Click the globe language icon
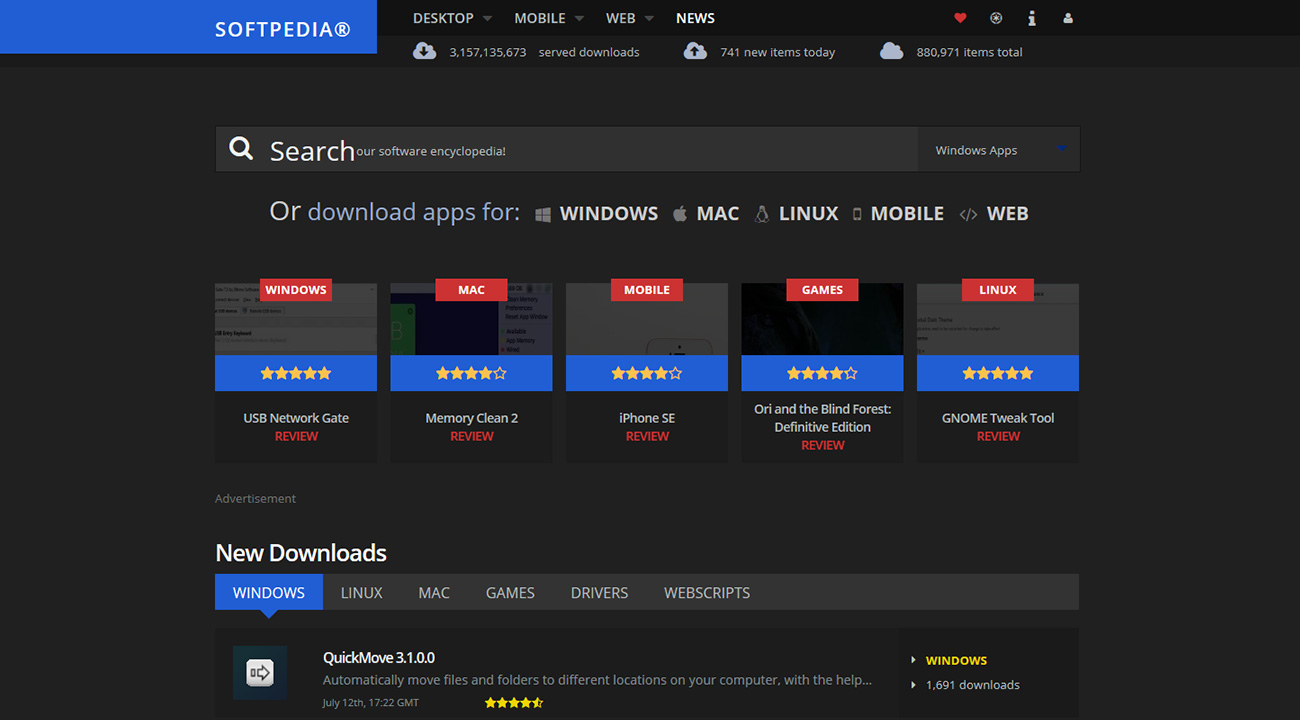Image resolution: width=1300 pixels, height=720 pixels. [x=995, y=18]
